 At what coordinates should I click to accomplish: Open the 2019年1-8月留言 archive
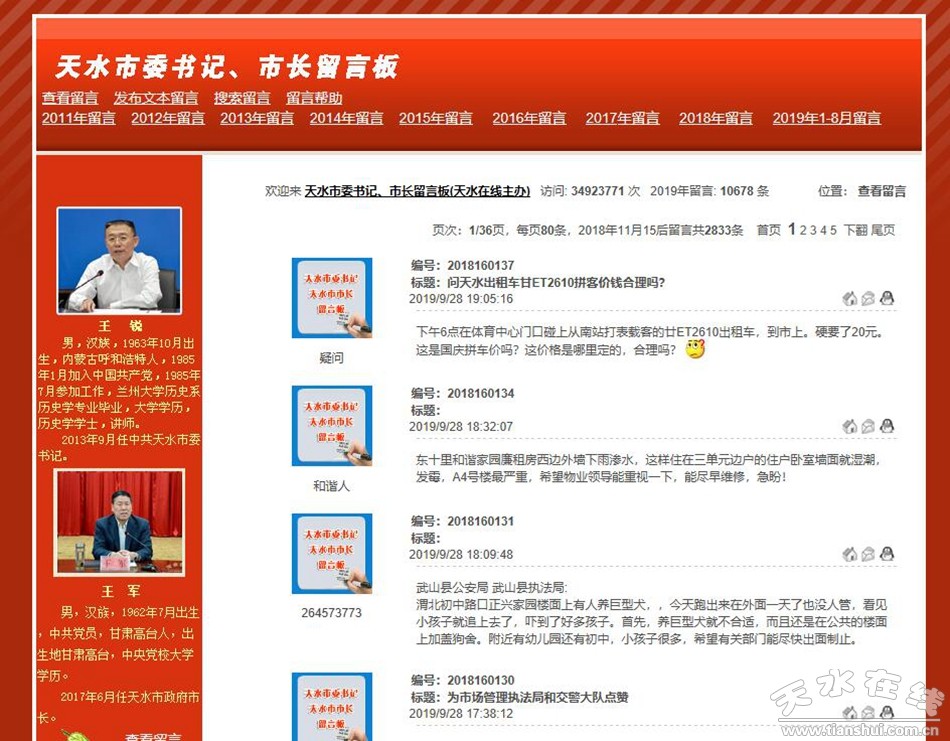click(x=826, y=118)
